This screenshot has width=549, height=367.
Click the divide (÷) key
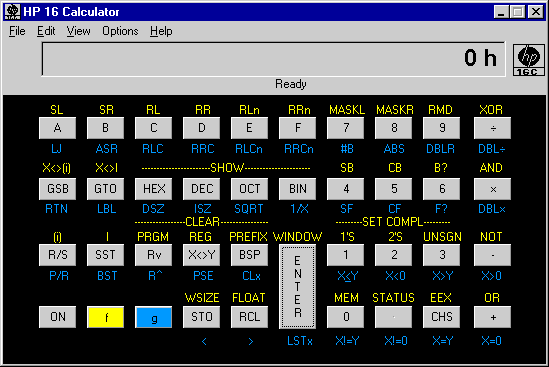pyautogui.click(x=492, y=128)
